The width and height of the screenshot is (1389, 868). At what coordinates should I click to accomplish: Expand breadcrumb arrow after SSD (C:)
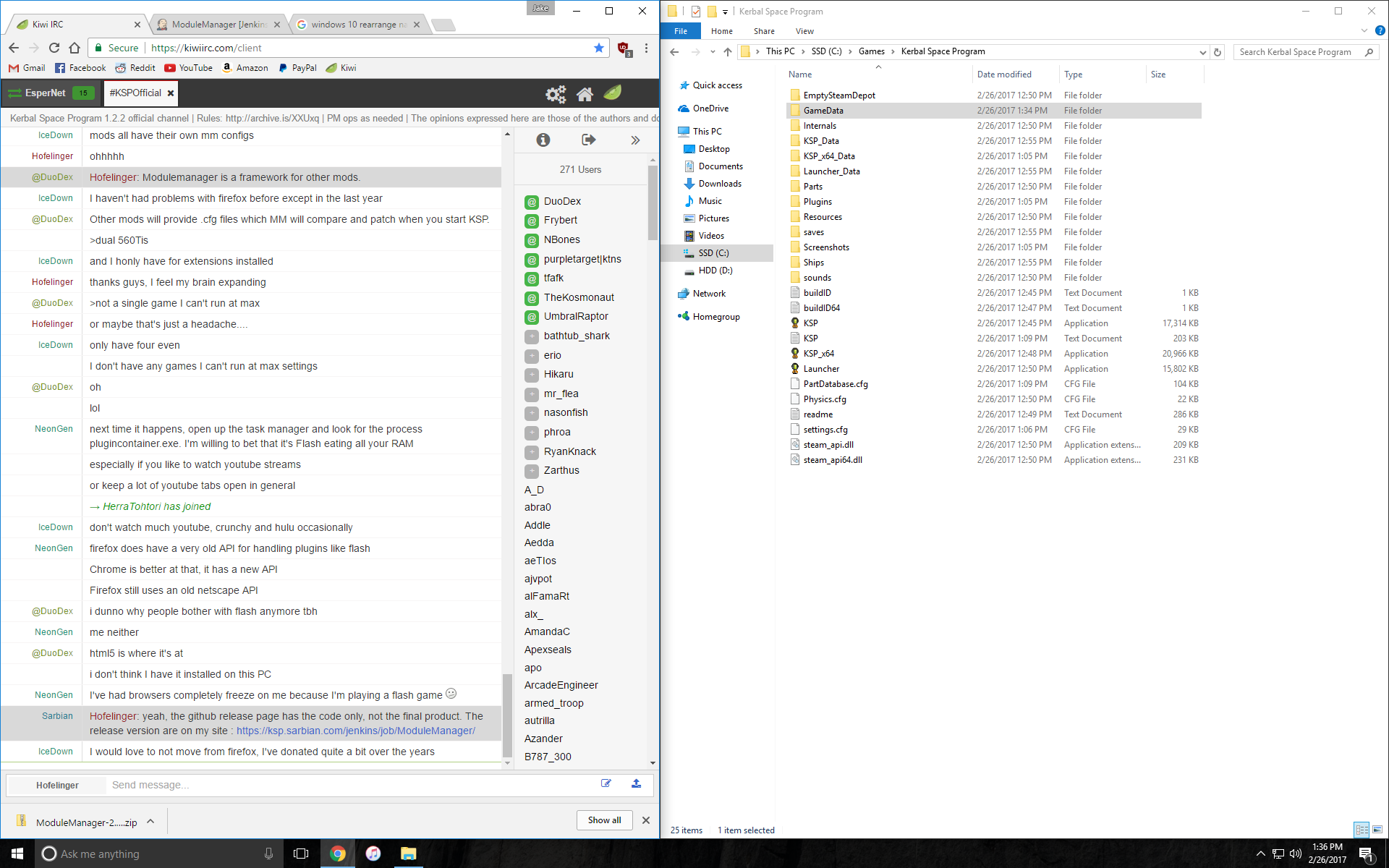tap(850, 51)
